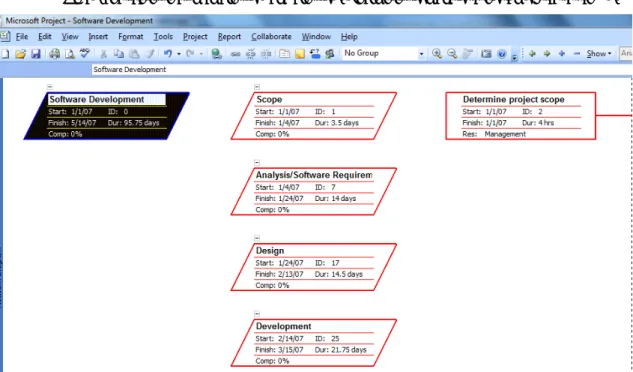
Task: Click 'Finish: 1/24/07' in the Analysis node
Action: click(x=279, y=198)
